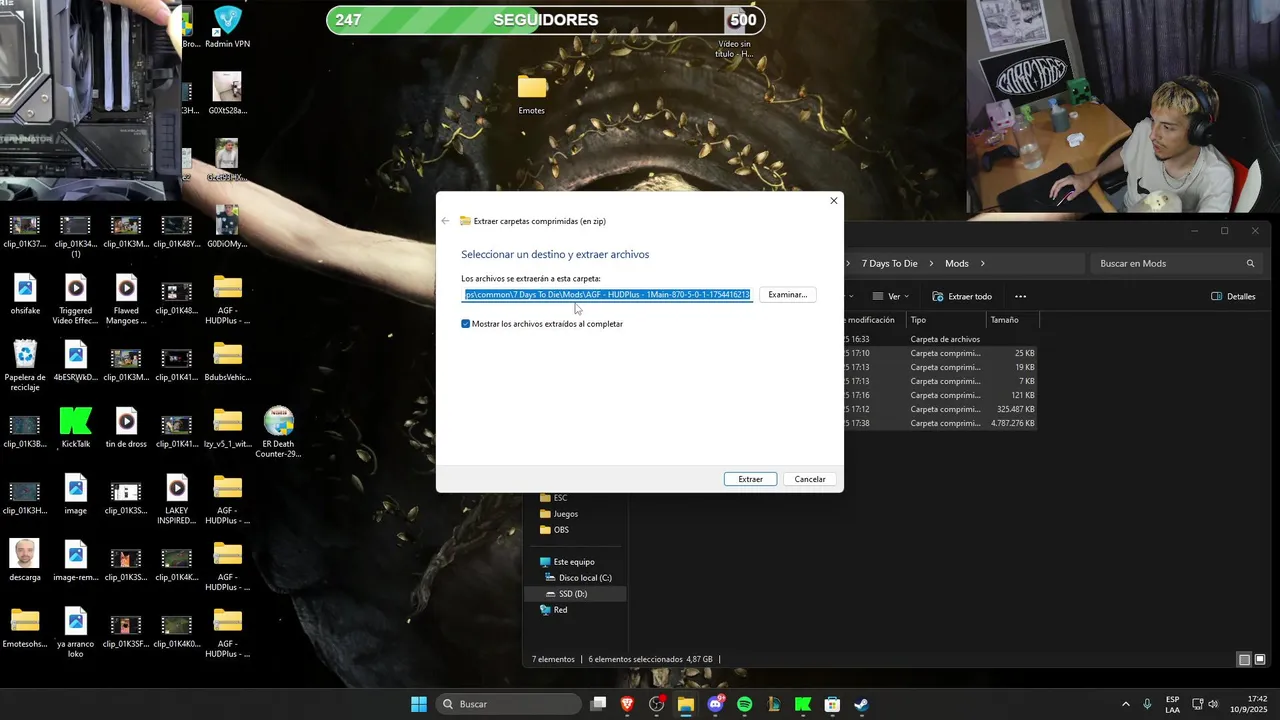The width and height of the screenshot is (1280, 720).
Task: Click the back arrow in the extraction dialog
Action: click(445, 221)
